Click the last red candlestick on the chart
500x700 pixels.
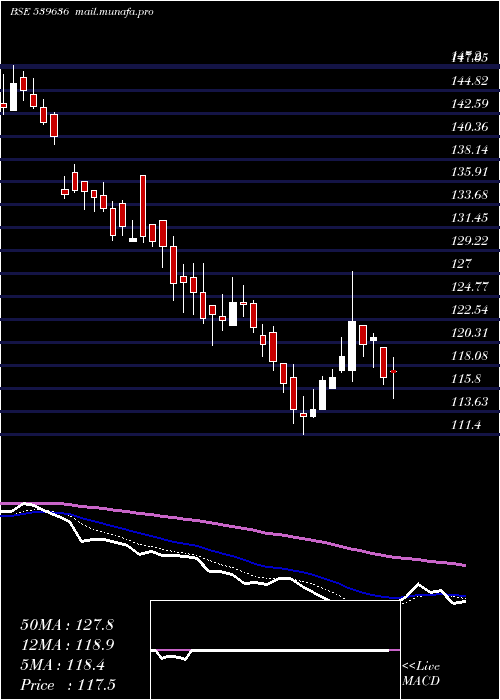tap(394, 371)
